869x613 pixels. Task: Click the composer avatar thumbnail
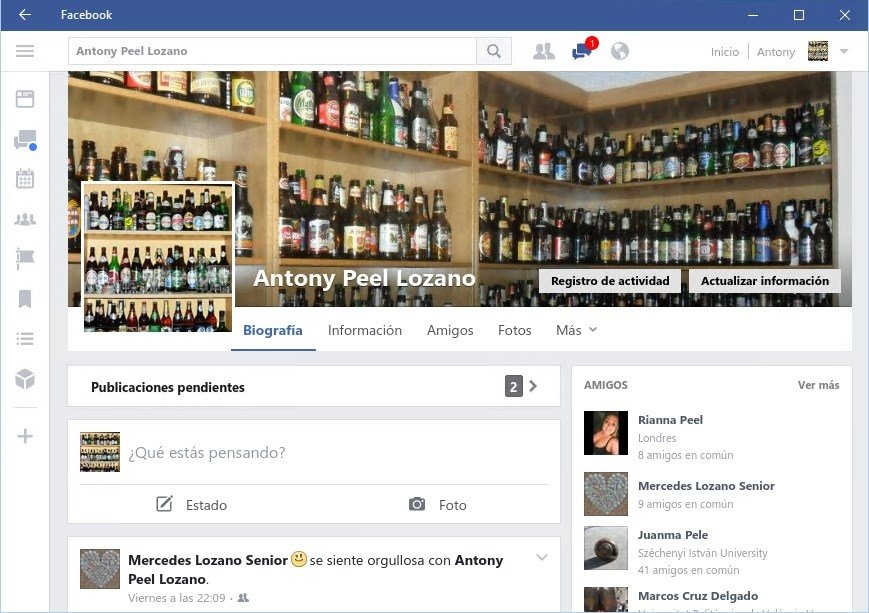click(x=100, y=452)
